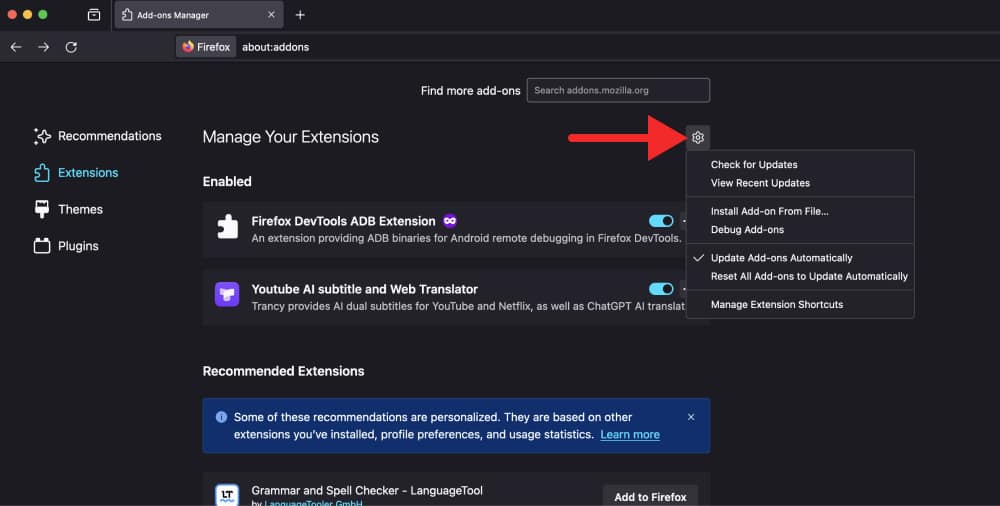Close the Add-ons Manager tab

271,15
